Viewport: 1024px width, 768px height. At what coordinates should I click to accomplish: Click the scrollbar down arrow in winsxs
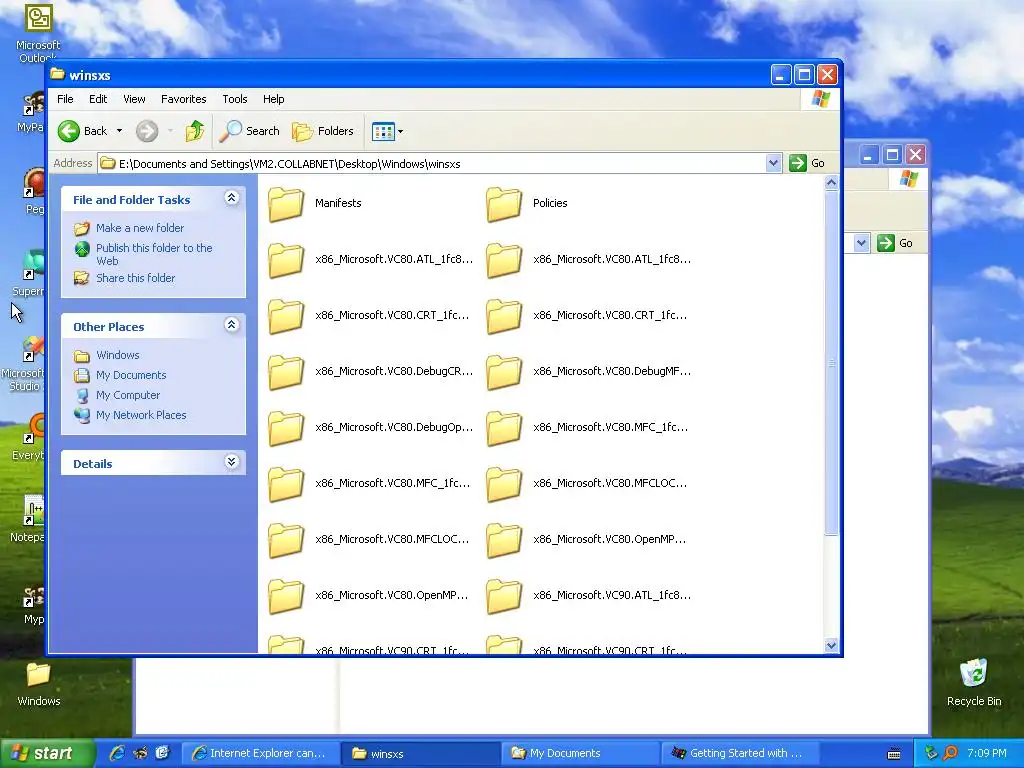click(831, 645)
